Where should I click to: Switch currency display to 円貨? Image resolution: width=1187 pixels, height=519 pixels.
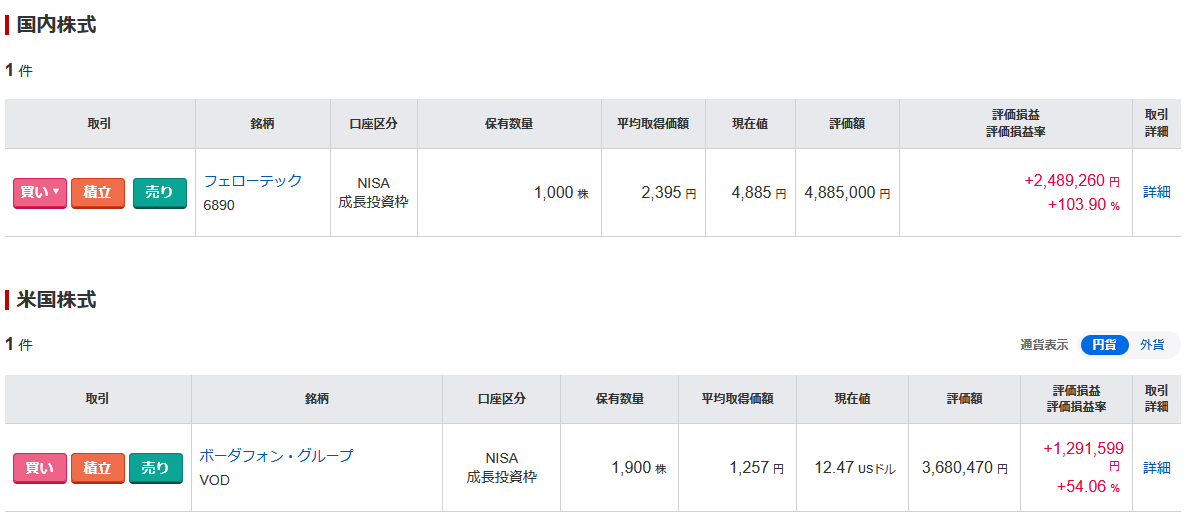point(1104,345)
